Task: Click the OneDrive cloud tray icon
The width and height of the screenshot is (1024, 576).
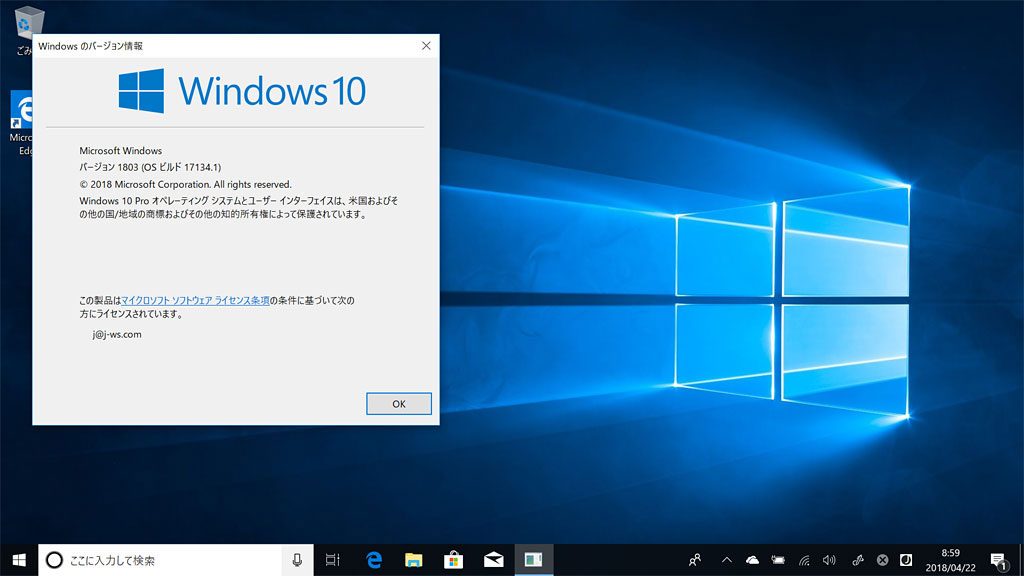Action: point(752,560)
